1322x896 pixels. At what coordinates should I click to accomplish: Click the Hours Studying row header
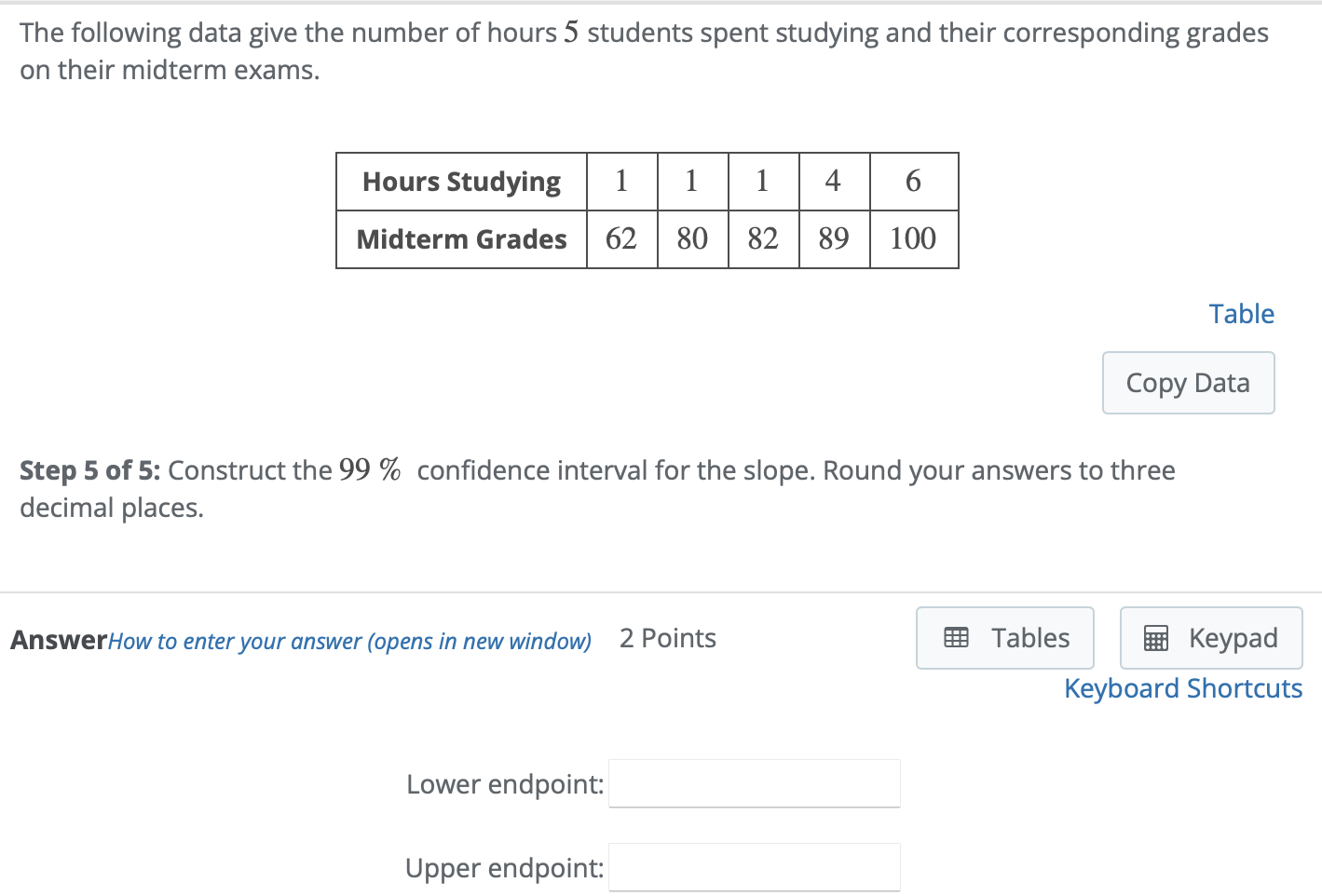coord(460,181)
